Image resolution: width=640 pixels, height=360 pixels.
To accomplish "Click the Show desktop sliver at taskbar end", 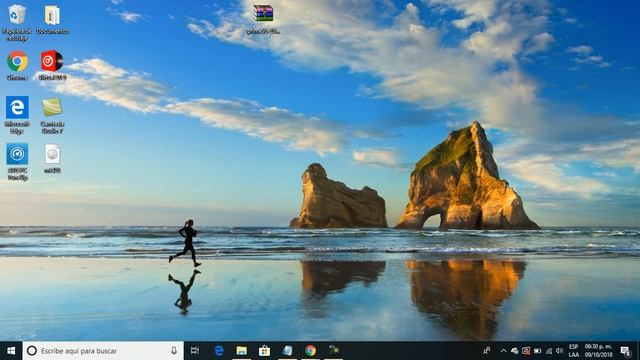I will 638,351.
